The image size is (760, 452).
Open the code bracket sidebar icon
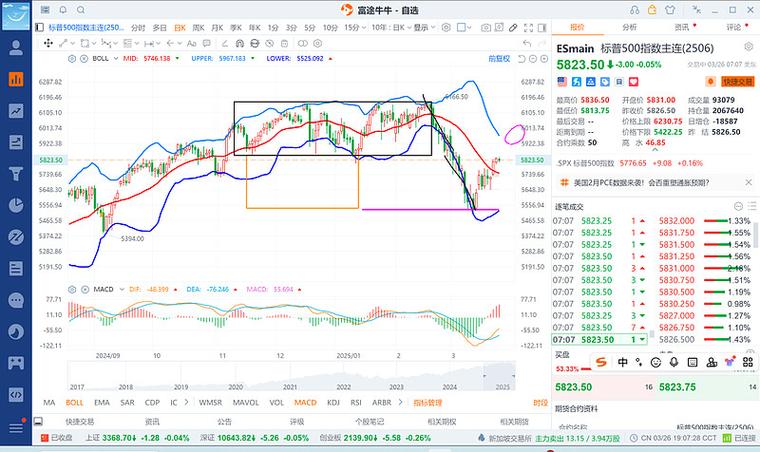pos(16,394)
